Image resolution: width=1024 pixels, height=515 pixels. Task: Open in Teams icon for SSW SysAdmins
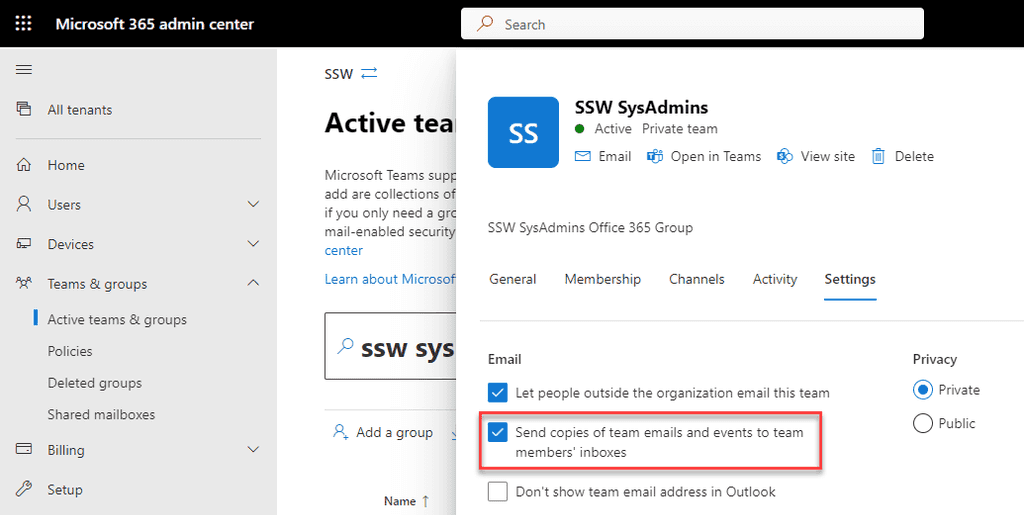pyautogui.click(x=656, y=156)
